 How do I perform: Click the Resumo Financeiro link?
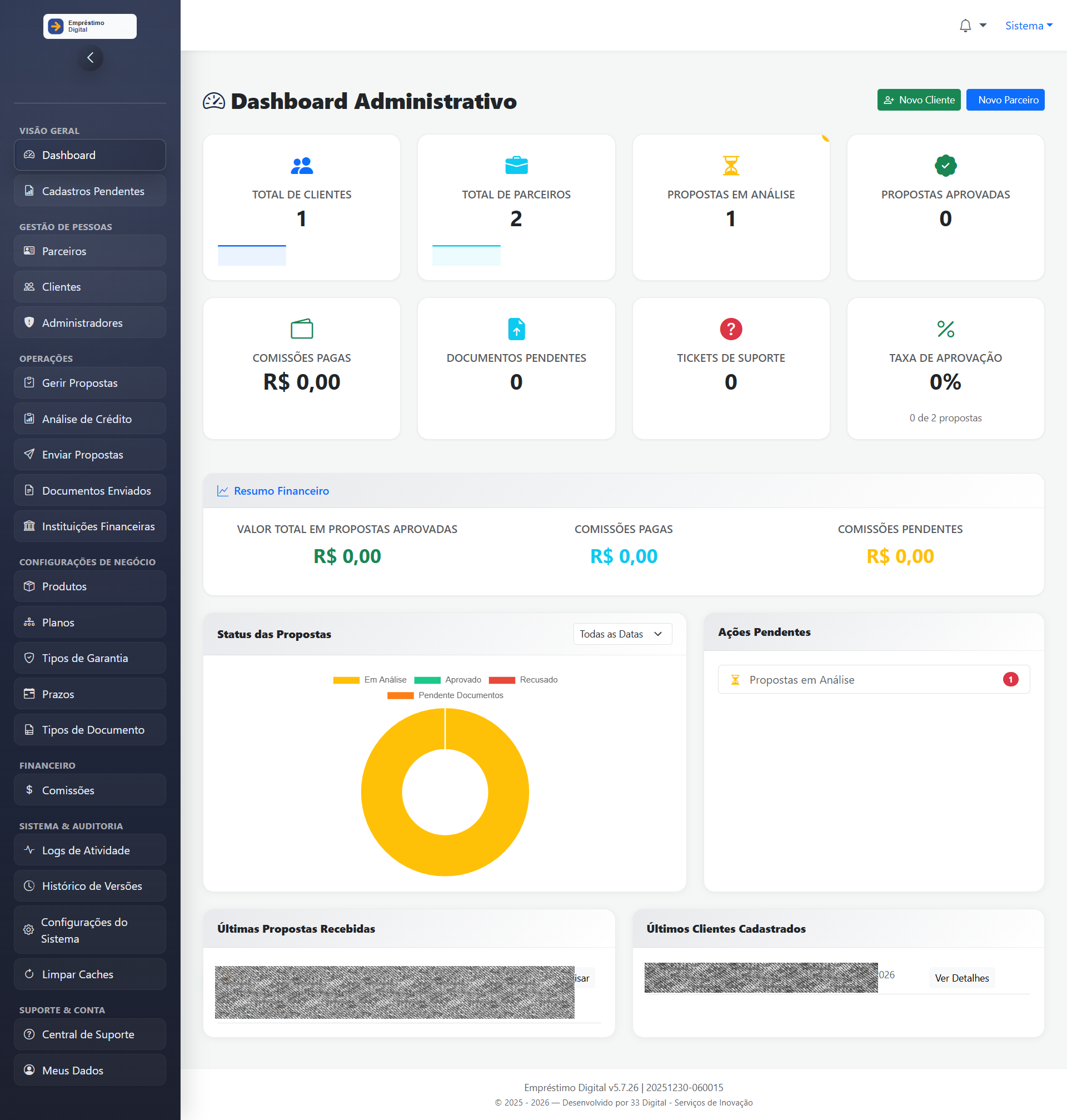(x=282, y=490)
